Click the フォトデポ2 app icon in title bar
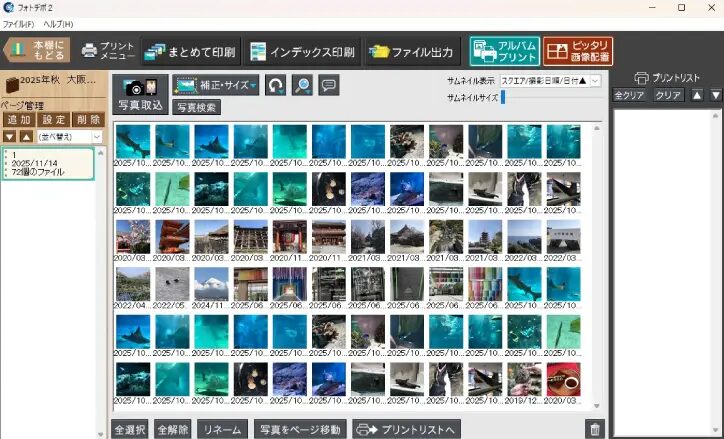 [x=8, y=7]
